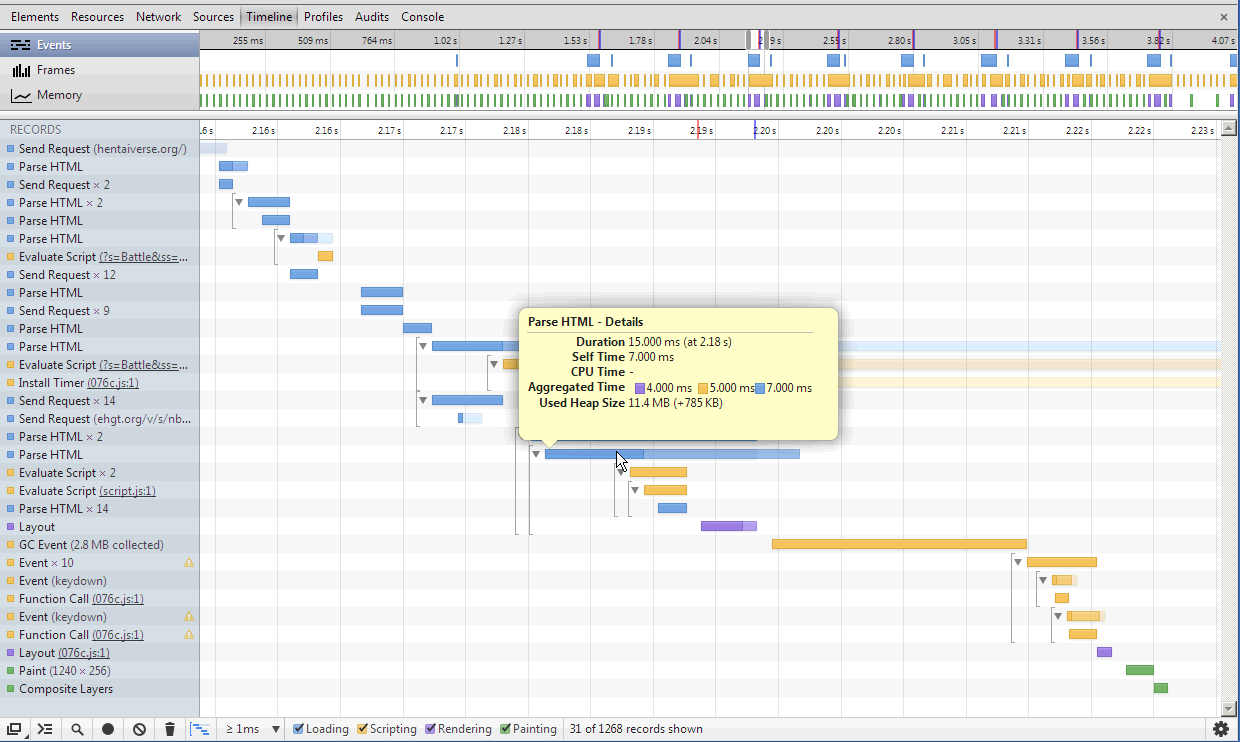Open the Profiles tab
Viewport: 1240px width, 742px height.
coord(323,17)
